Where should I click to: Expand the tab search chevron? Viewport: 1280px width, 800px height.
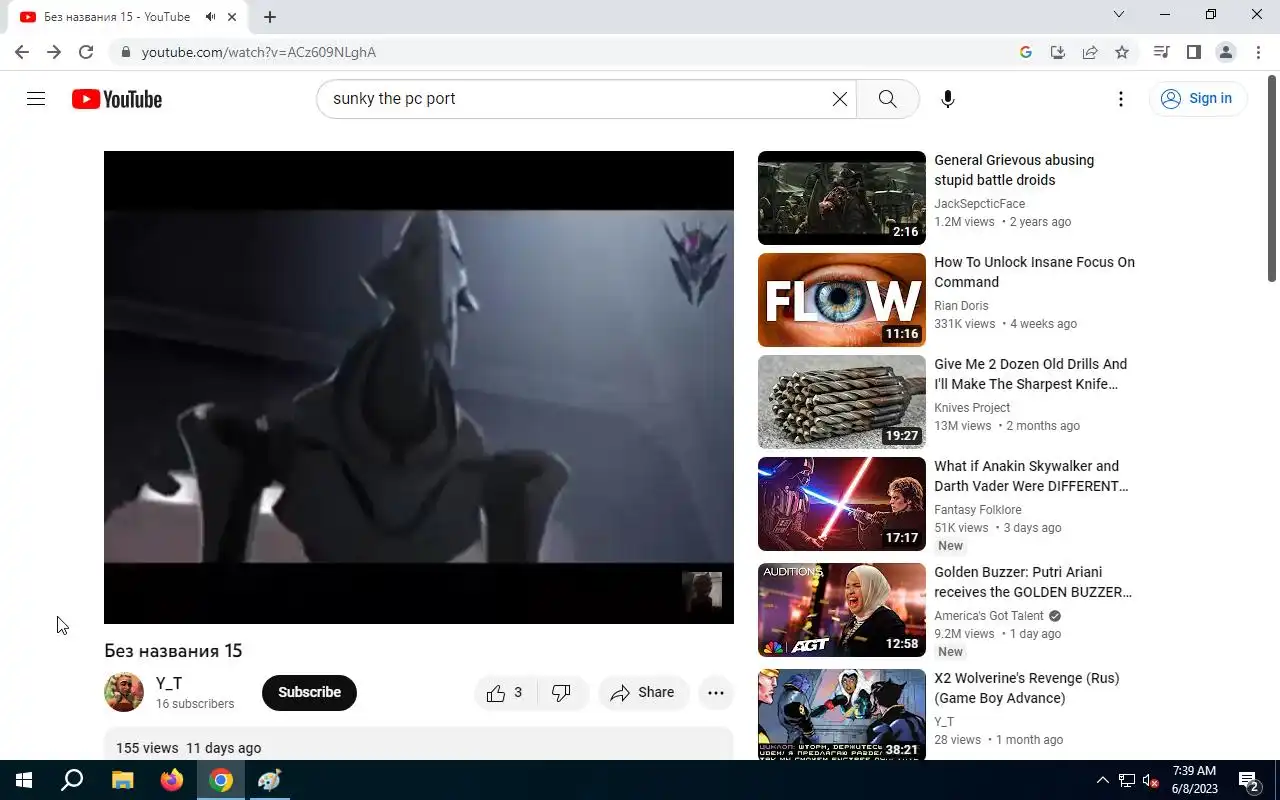[x=1119, y=14]
